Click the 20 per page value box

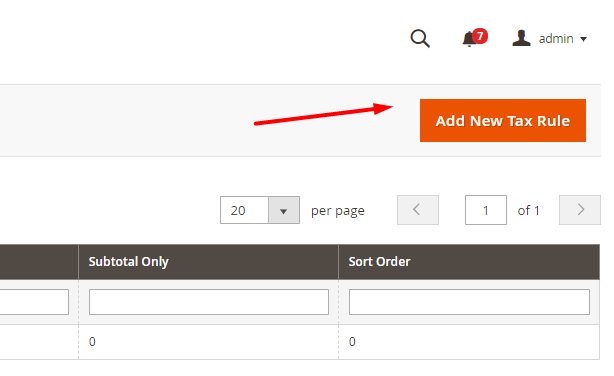point(244,210)
